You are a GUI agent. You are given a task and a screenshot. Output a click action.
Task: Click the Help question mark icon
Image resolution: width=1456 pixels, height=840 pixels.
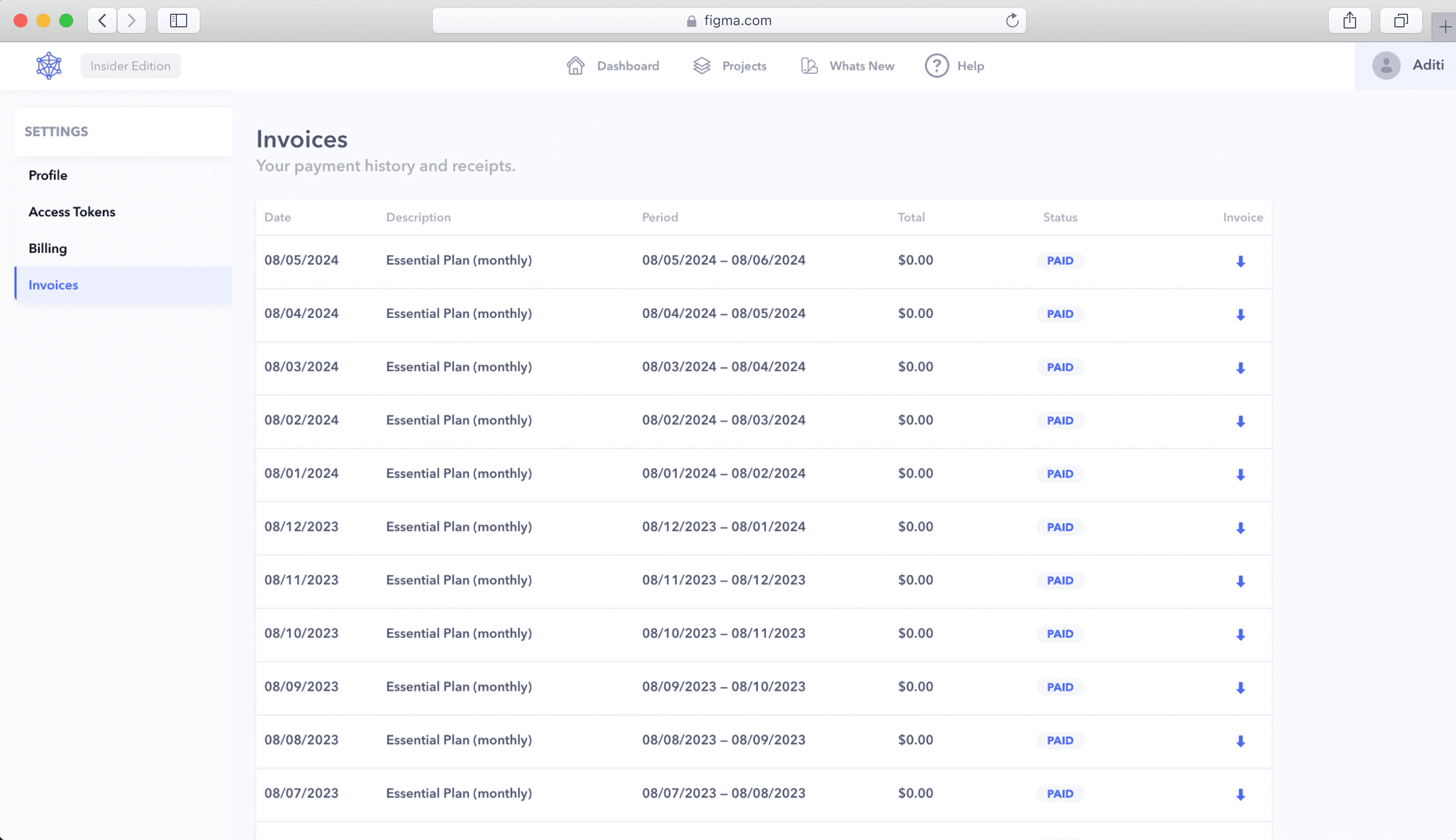point(936,66)
